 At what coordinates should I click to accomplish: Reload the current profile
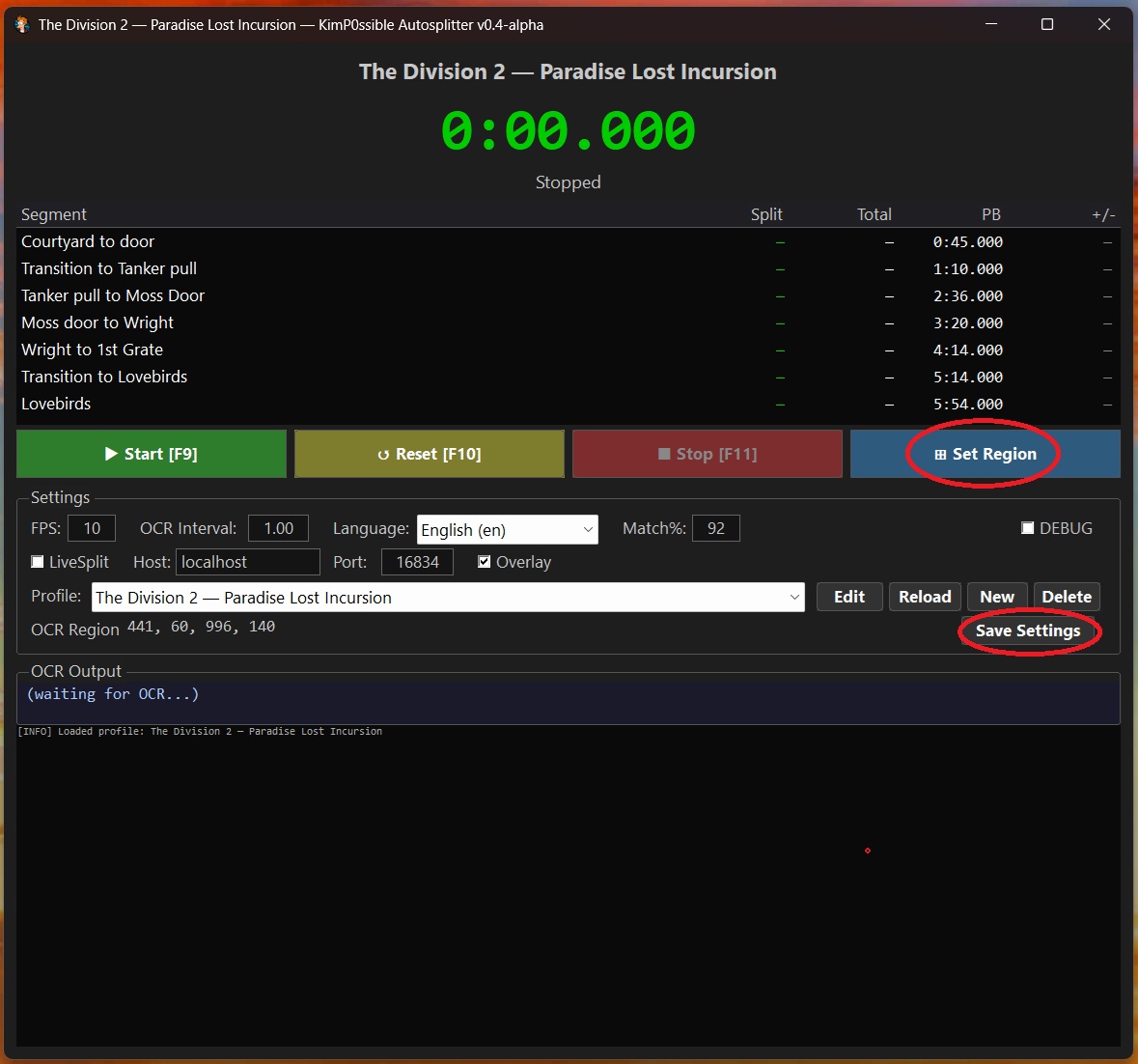[925, 597]
